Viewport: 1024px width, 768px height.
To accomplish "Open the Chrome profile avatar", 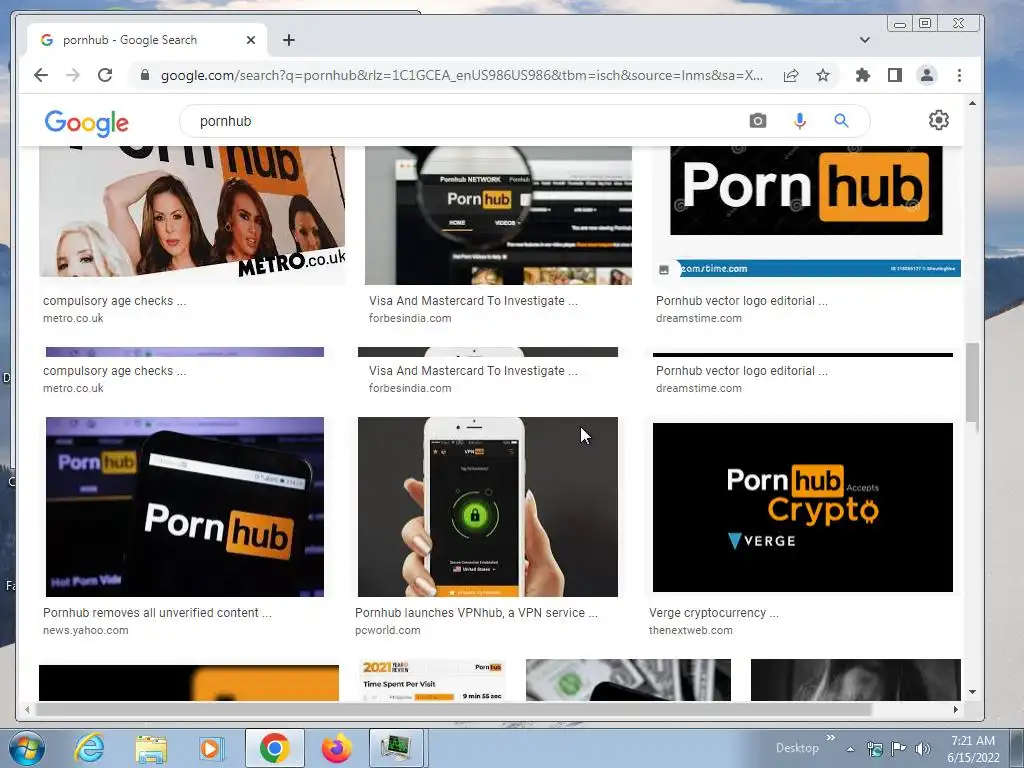I will [927, 75].
